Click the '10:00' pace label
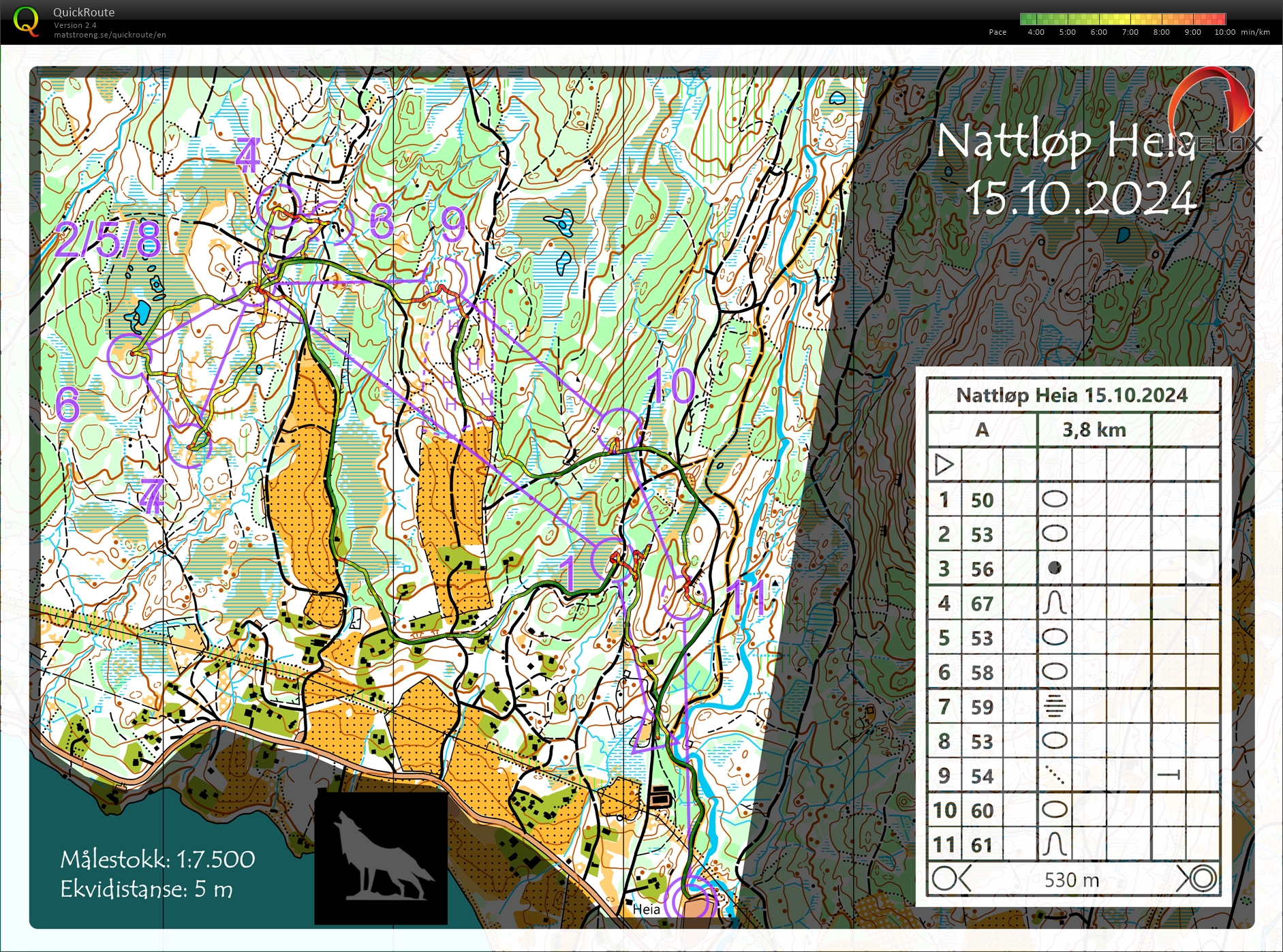Screen dimensions: 1283x952 click(x=1224, y=32)
